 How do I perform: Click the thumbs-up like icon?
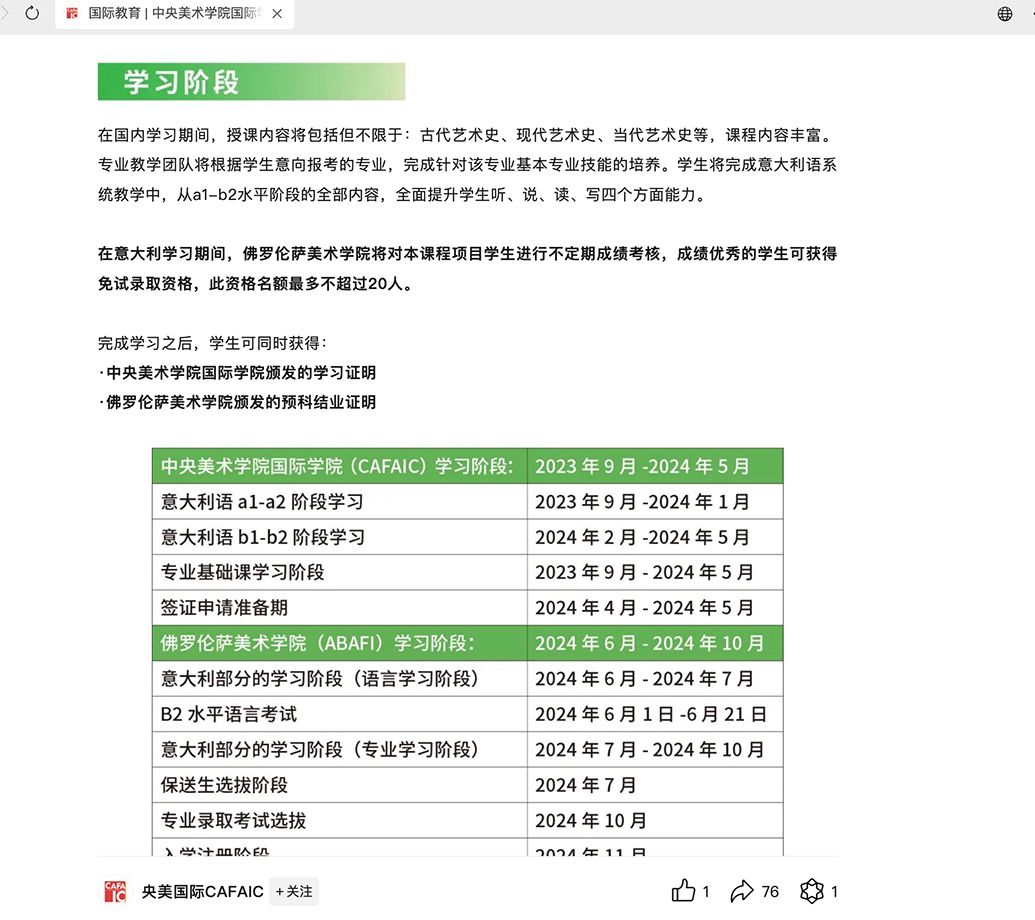click(x=683, y=891)
